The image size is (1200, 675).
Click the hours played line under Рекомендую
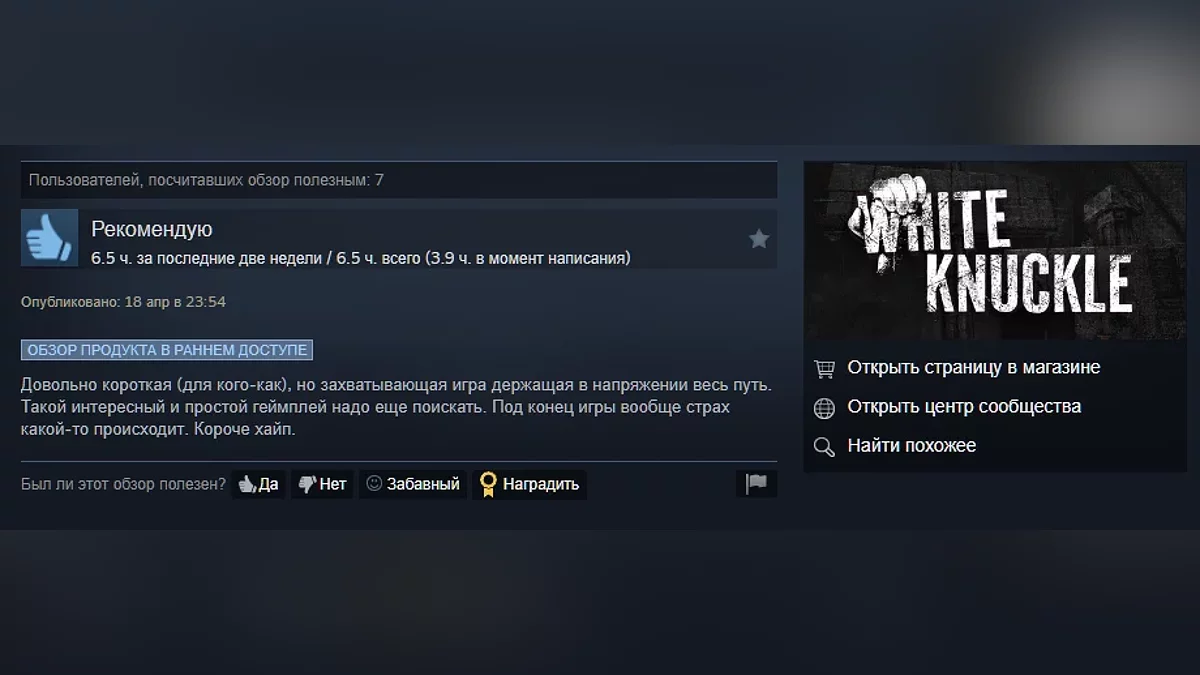point(361,258)
